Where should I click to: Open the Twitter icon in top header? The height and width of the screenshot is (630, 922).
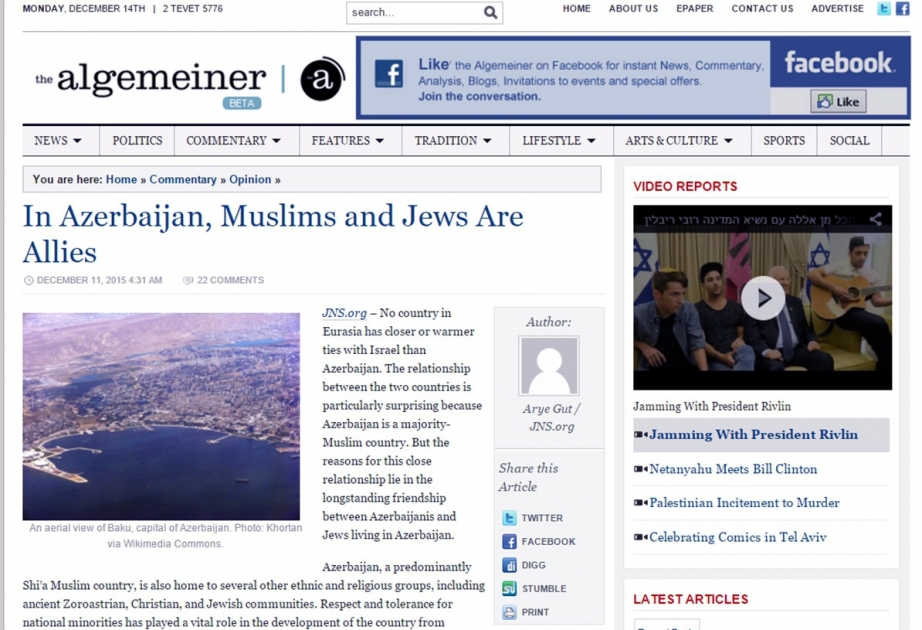[883, 9]
